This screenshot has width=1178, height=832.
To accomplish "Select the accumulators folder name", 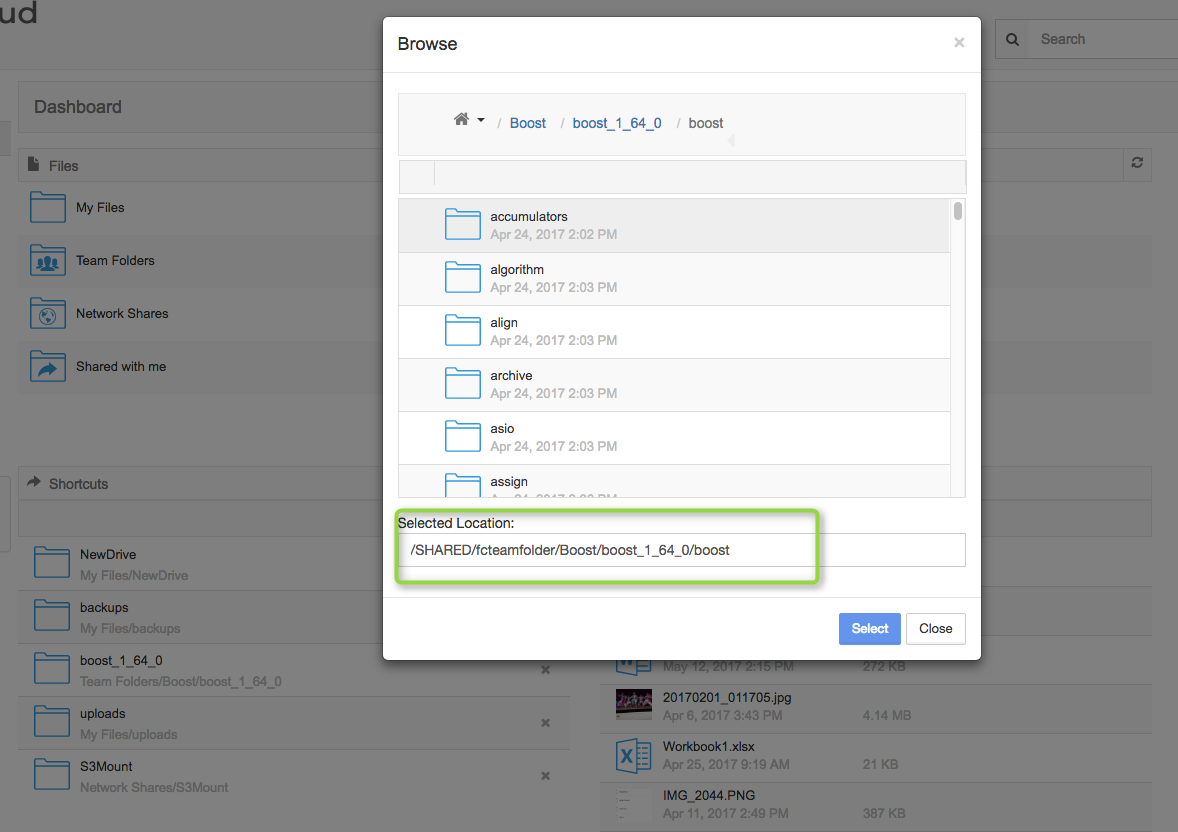I will [529, 216].
